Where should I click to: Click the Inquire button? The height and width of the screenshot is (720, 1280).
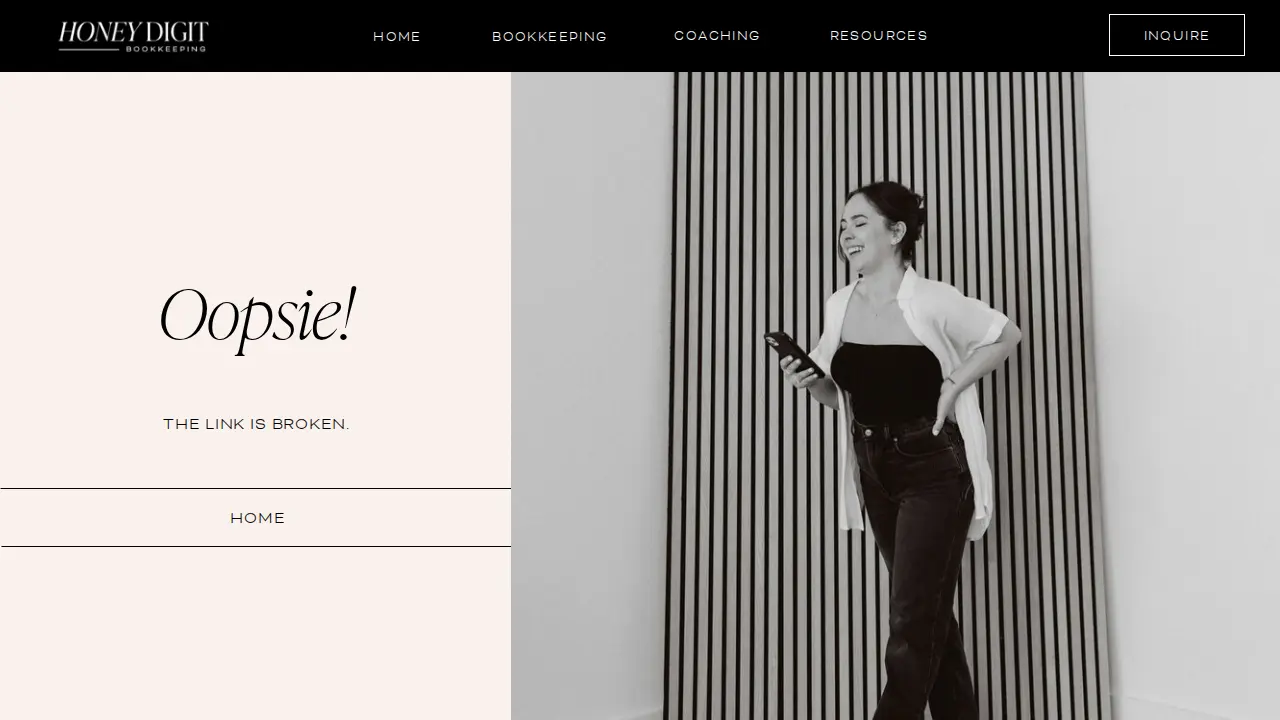coord(1177,35)
